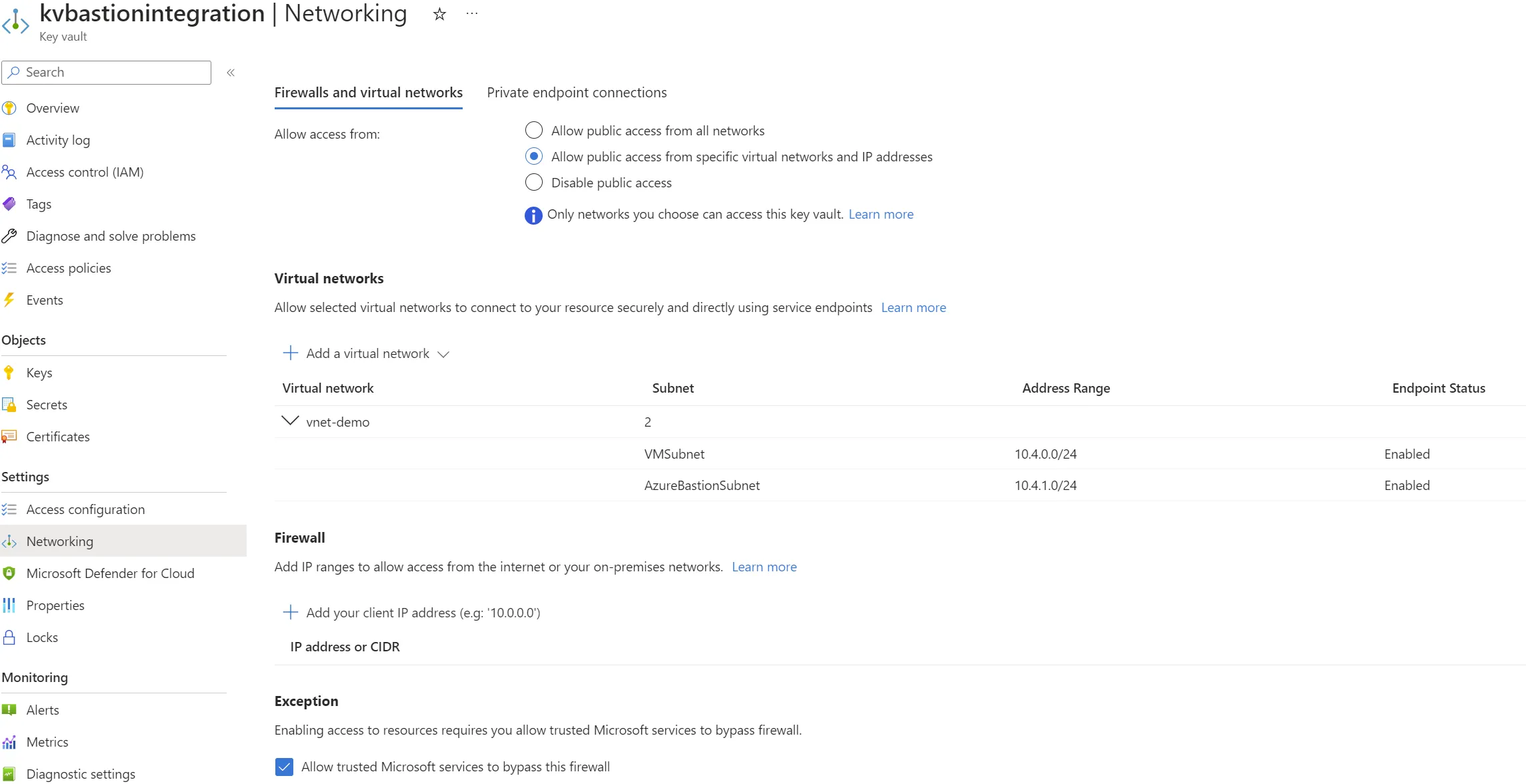The width and height of the screenshot is (1526, 784).
Task: Click the Overview icon in the sidebar
Action: click(9, 108)
